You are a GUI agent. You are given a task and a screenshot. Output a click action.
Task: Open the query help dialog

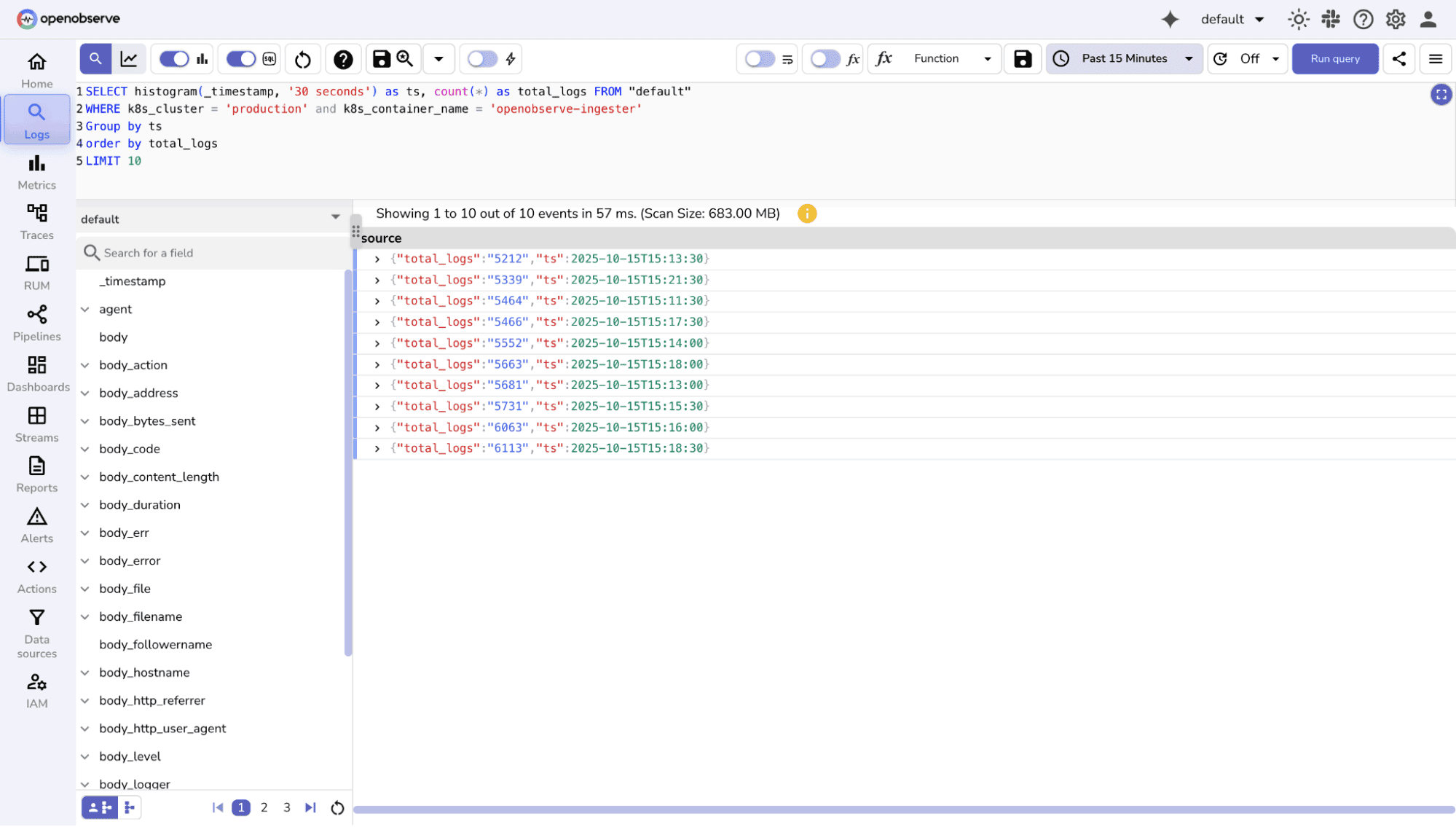tap(343, 58)
